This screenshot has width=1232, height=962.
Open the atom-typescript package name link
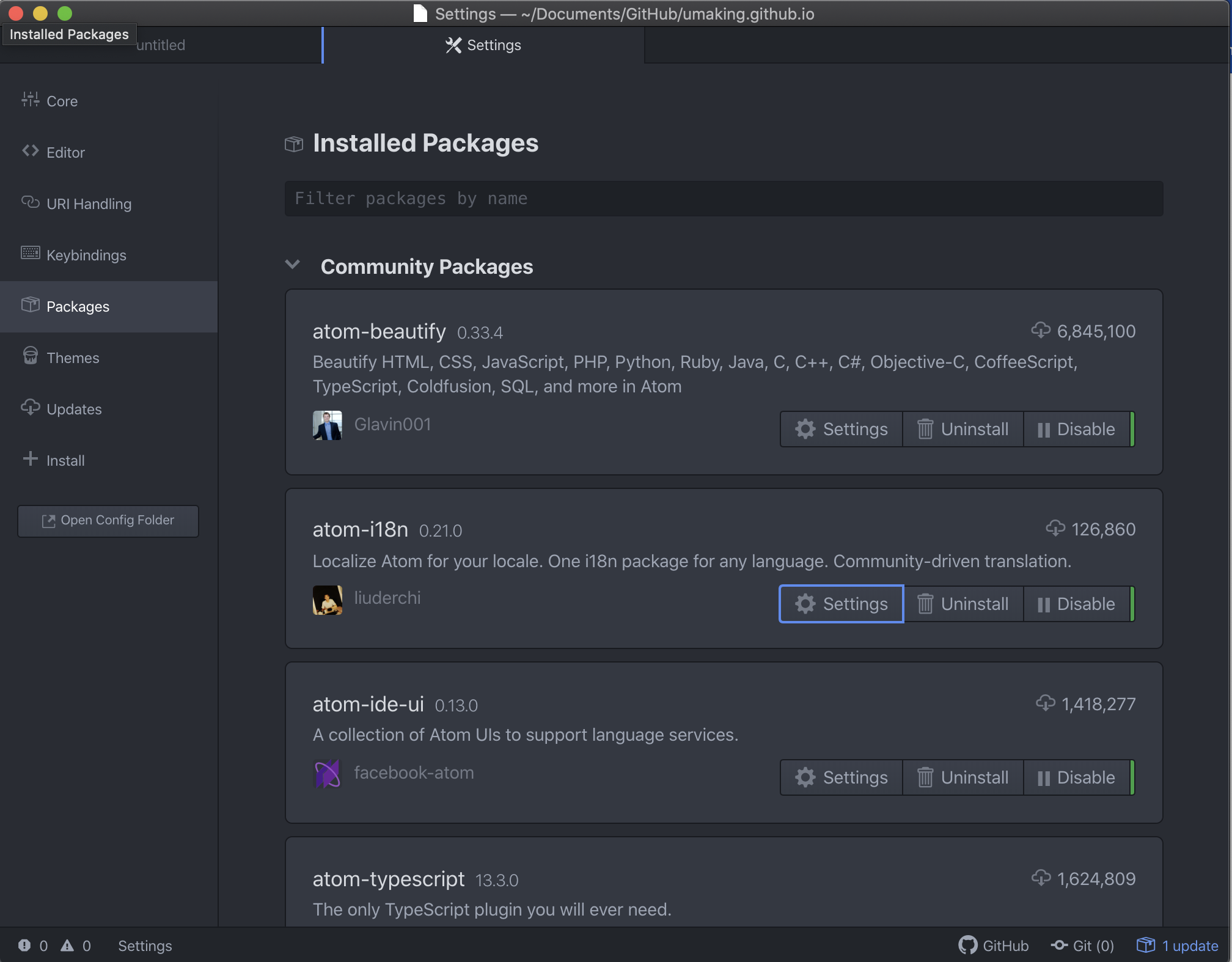pos(388,879)
